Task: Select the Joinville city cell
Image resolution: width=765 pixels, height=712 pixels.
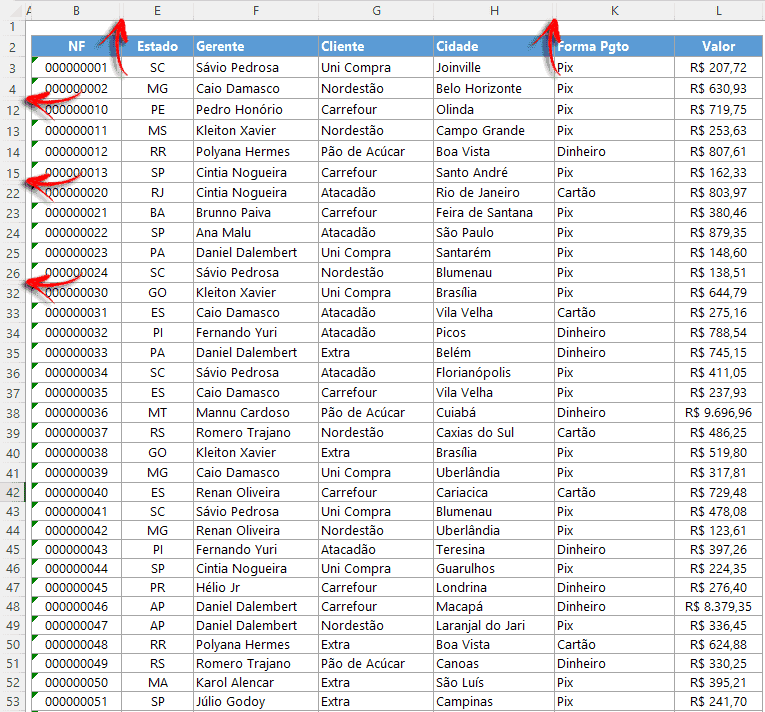Action: pos(494,67)
